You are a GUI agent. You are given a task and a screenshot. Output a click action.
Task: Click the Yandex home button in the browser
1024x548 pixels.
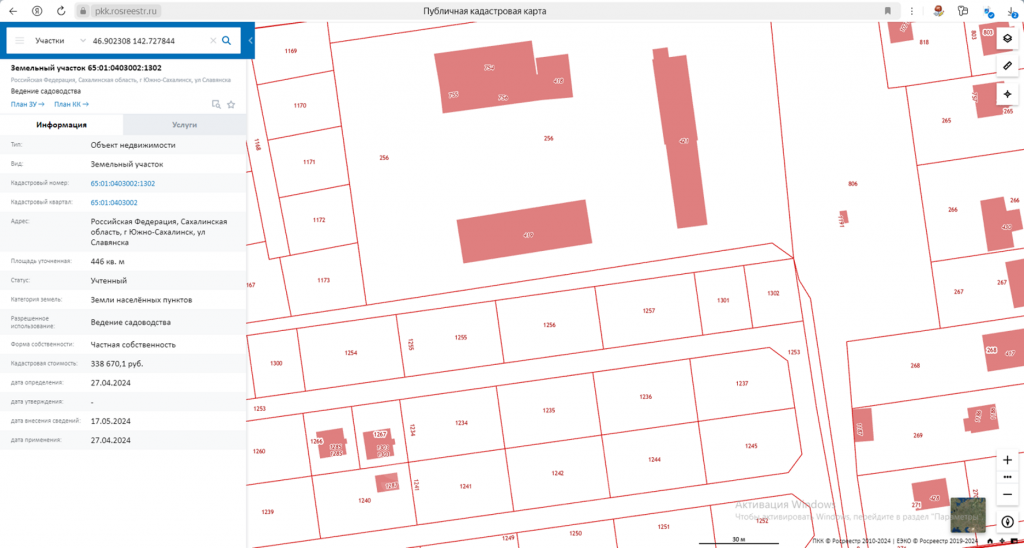point(38,11)
